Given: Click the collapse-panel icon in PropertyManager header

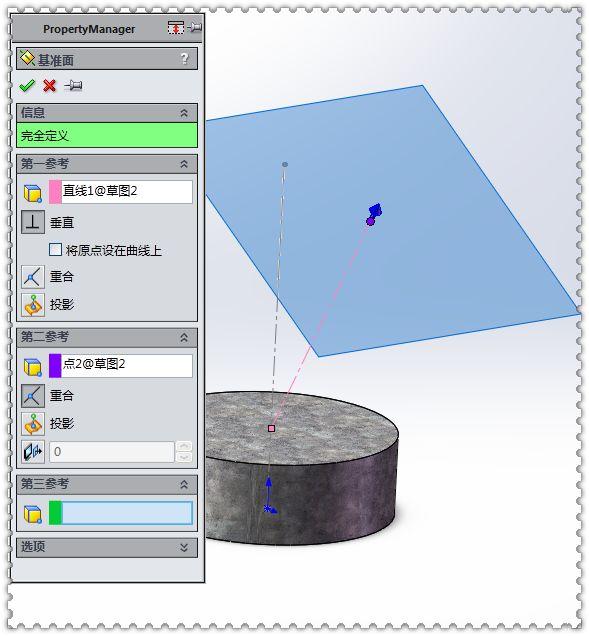Looking at the screenshot, I should (x=176, y=28).
